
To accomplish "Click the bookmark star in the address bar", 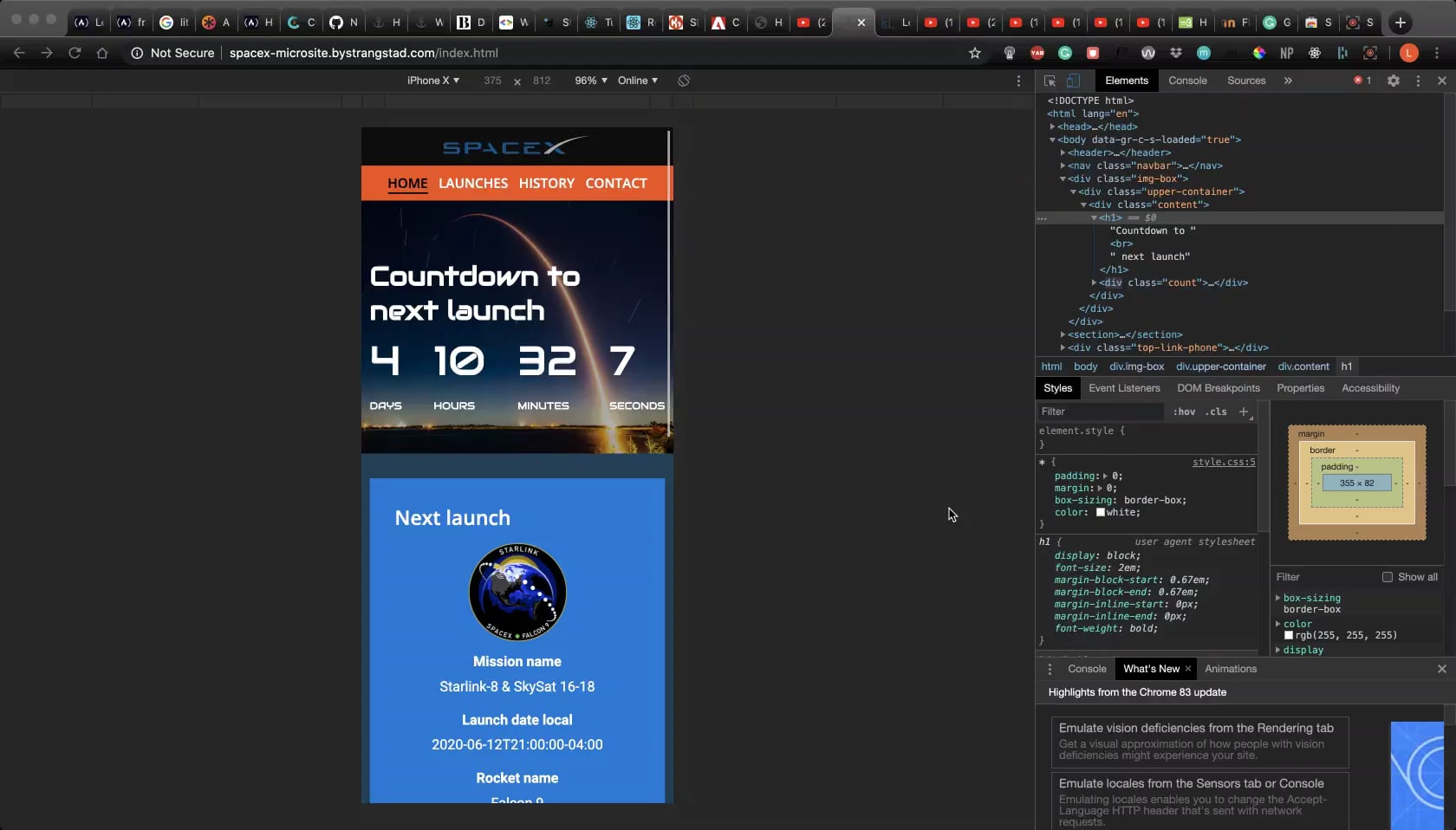I will click(x=974, y=53).
